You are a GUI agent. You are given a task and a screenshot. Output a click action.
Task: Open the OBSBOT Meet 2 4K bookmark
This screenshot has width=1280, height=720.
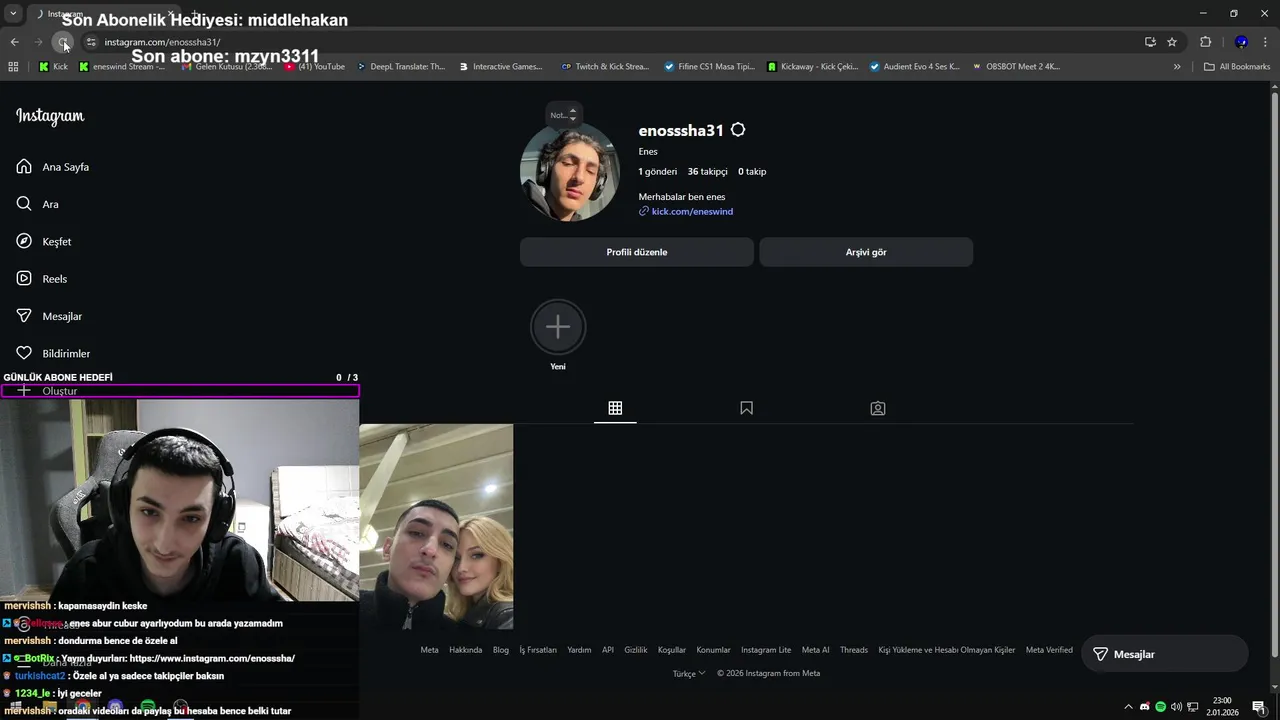[x=1016, y=67]
